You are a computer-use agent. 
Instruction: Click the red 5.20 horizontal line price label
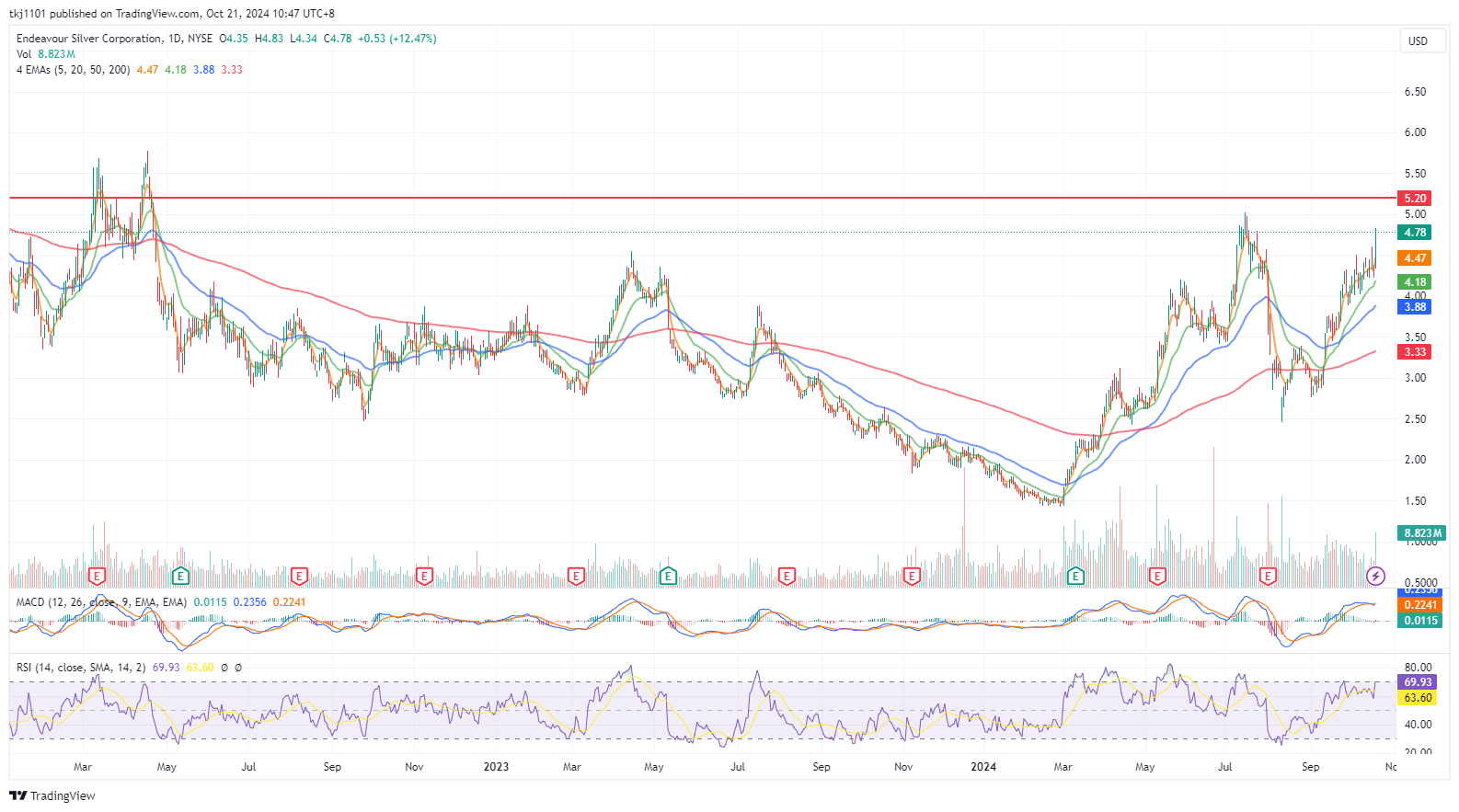[x=1415, y=198]
